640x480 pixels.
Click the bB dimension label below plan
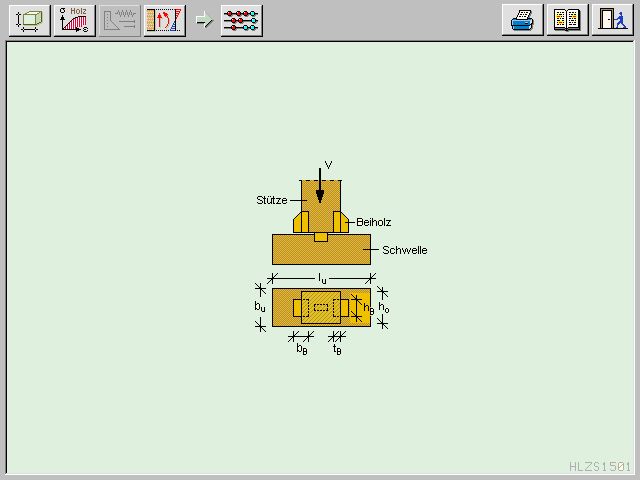pyautogui.click(x=301, y=349)
